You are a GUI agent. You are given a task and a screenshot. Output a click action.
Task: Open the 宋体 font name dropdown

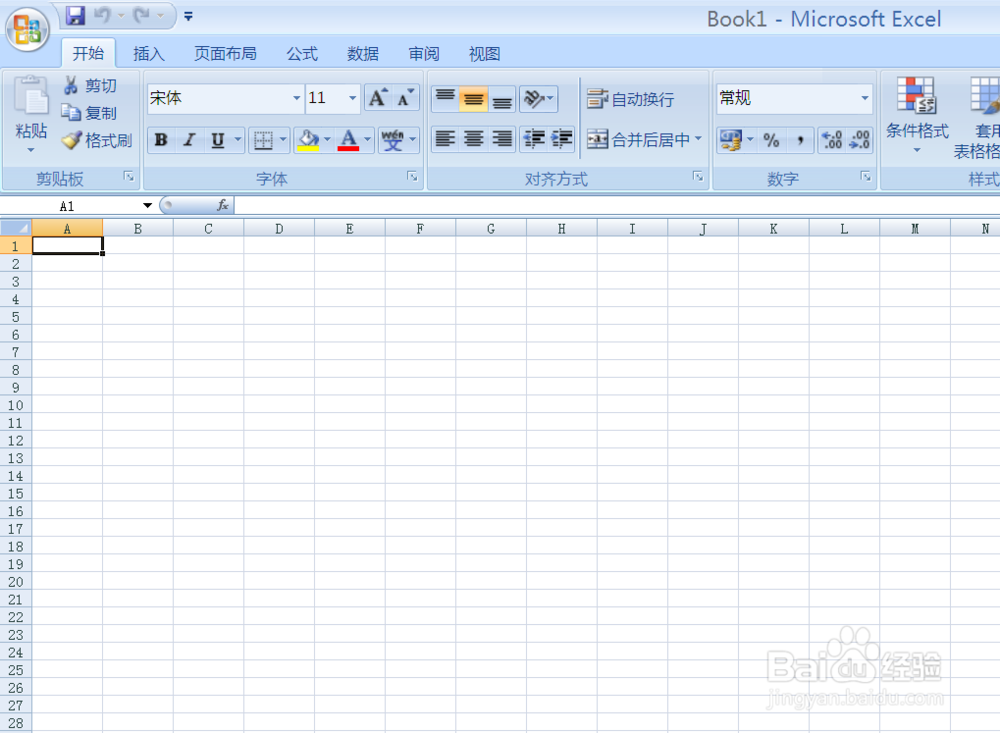click(297, 98)
